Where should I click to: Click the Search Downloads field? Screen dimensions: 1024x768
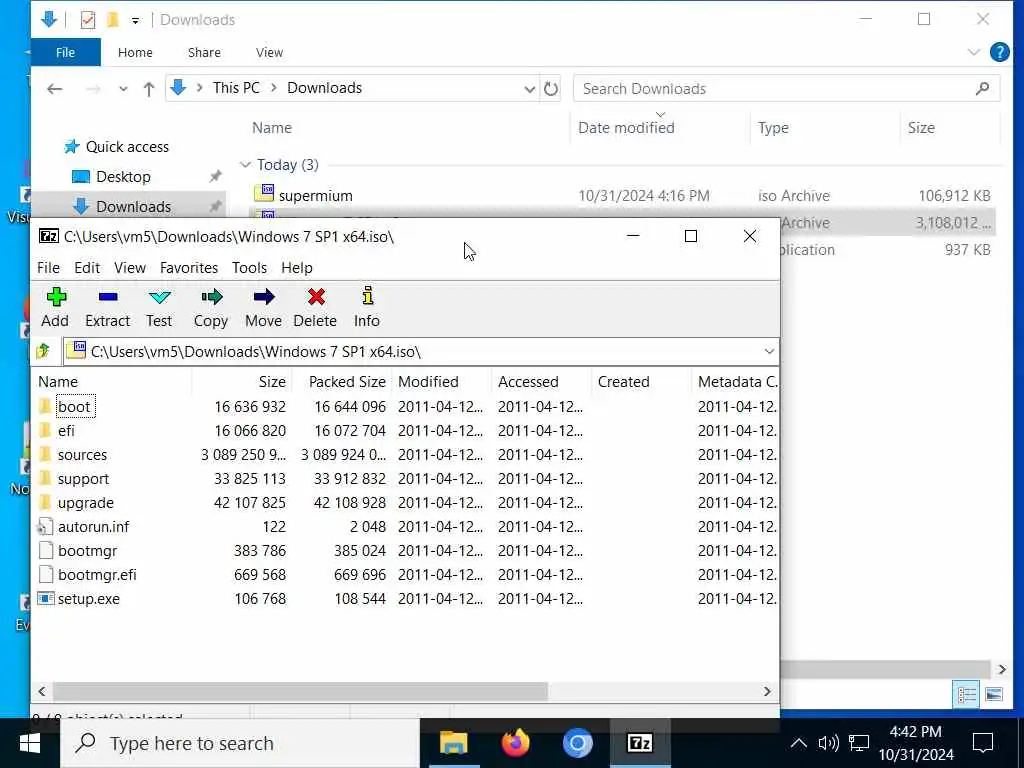pos(786,89)
